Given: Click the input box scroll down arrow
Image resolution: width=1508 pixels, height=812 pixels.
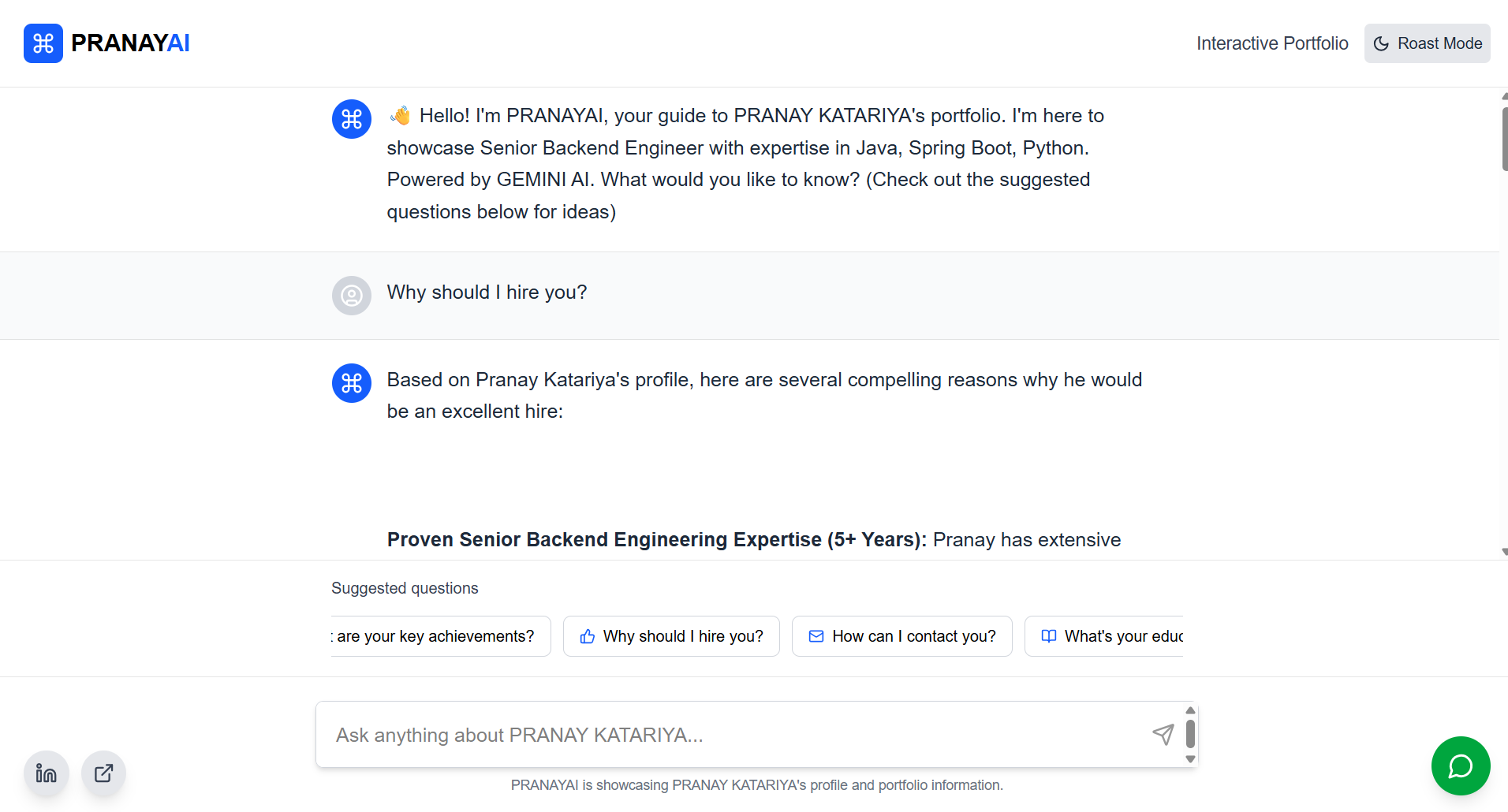Looking at the screenshot, I should point(1190,759).
